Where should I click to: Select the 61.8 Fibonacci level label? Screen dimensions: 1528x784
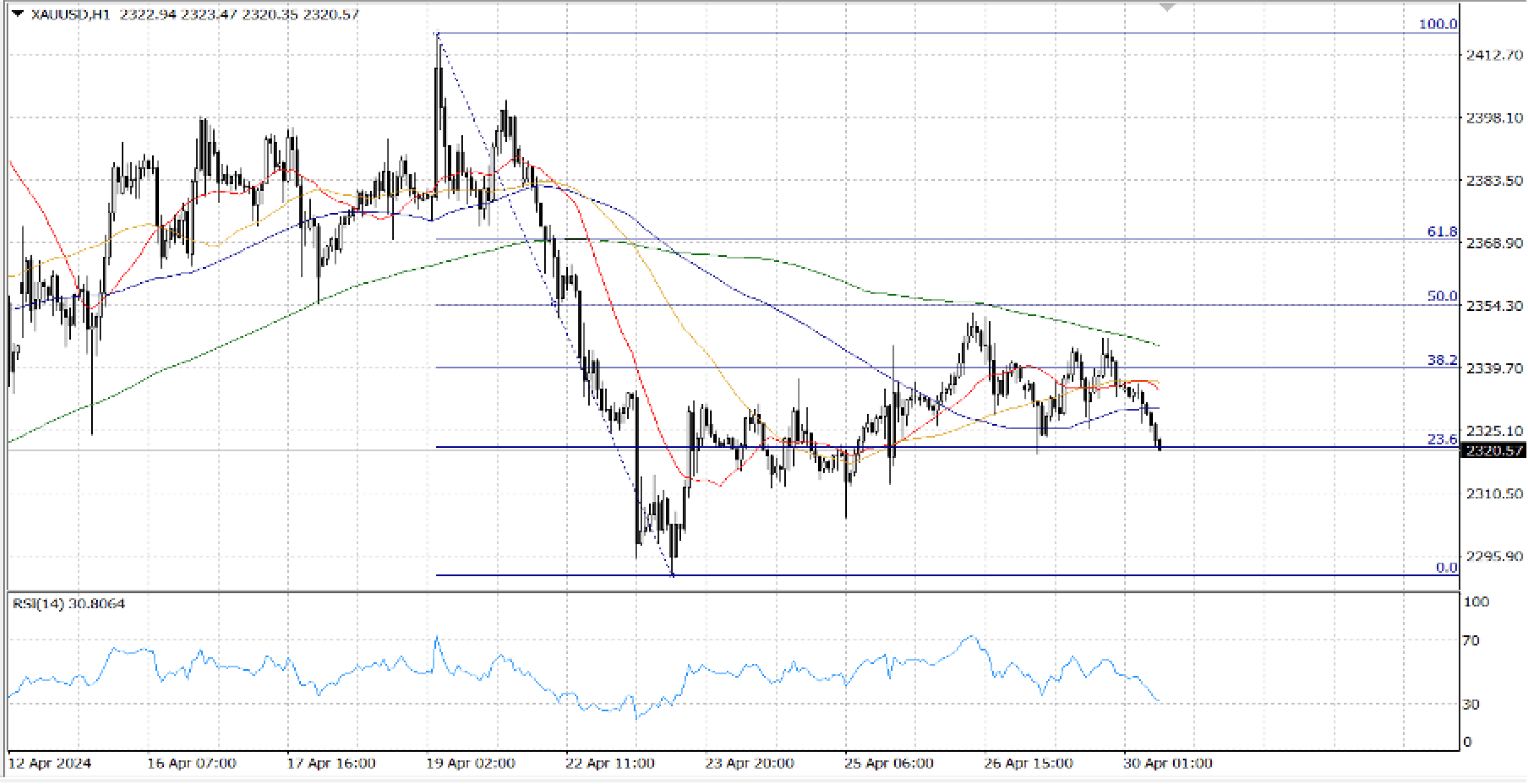tap(1441, 231)
